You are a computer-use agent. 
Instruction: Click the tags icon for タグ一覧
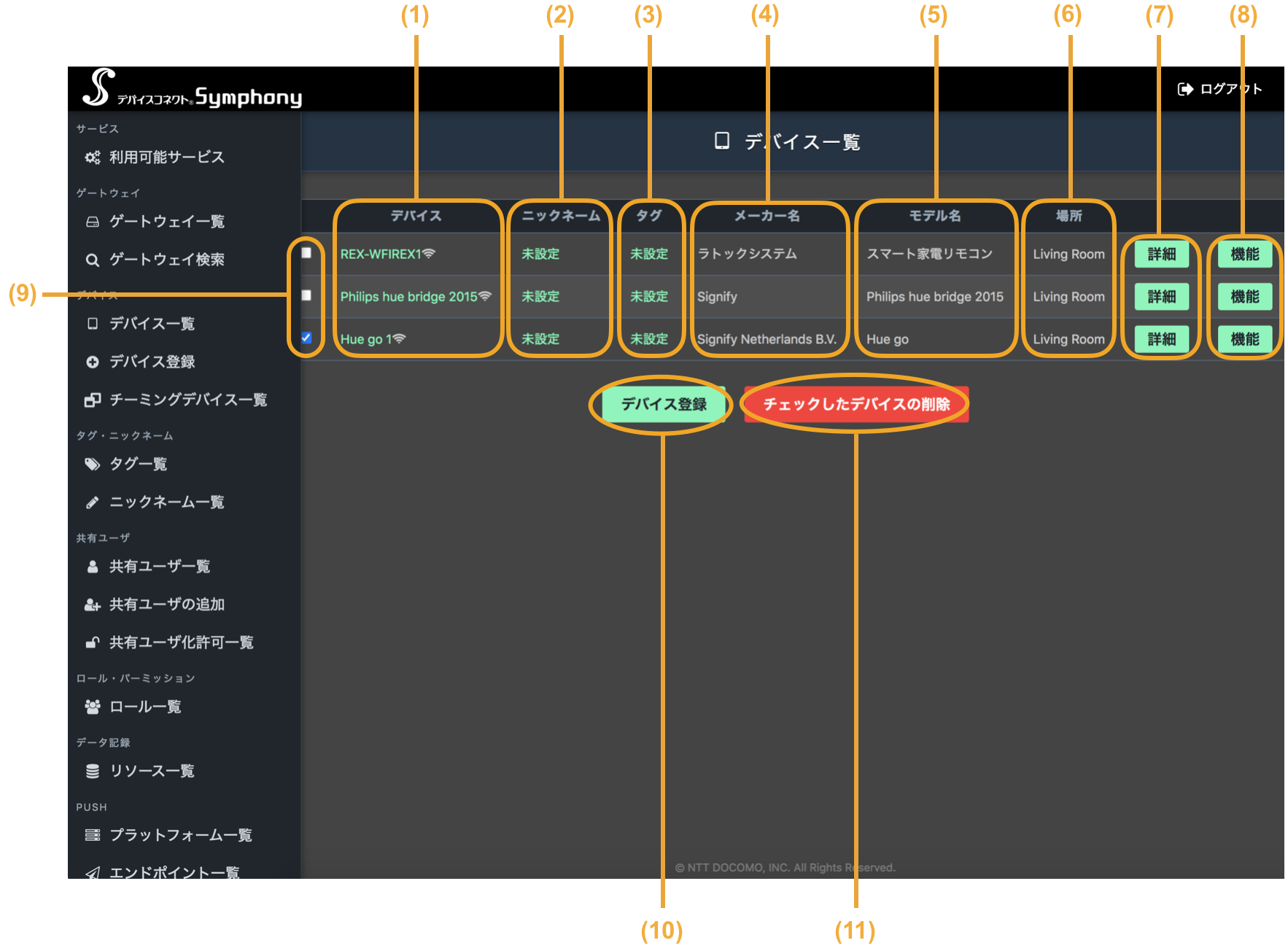[x=93, y=464]
